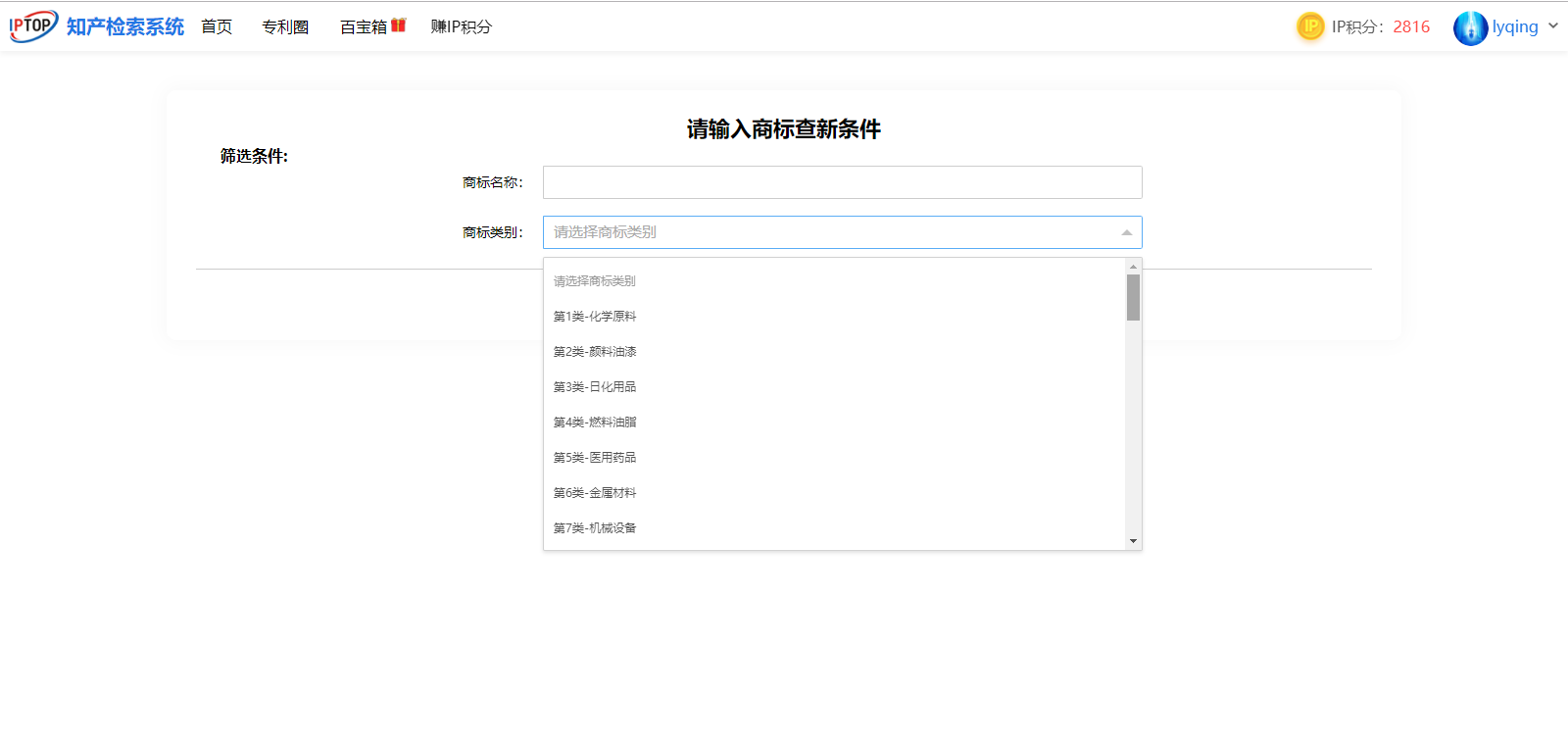1568x746 pixels.
Task: Collapse the 商标类别 dropdown arrow
Action: pyautogui.click(x=1126, y=232)
